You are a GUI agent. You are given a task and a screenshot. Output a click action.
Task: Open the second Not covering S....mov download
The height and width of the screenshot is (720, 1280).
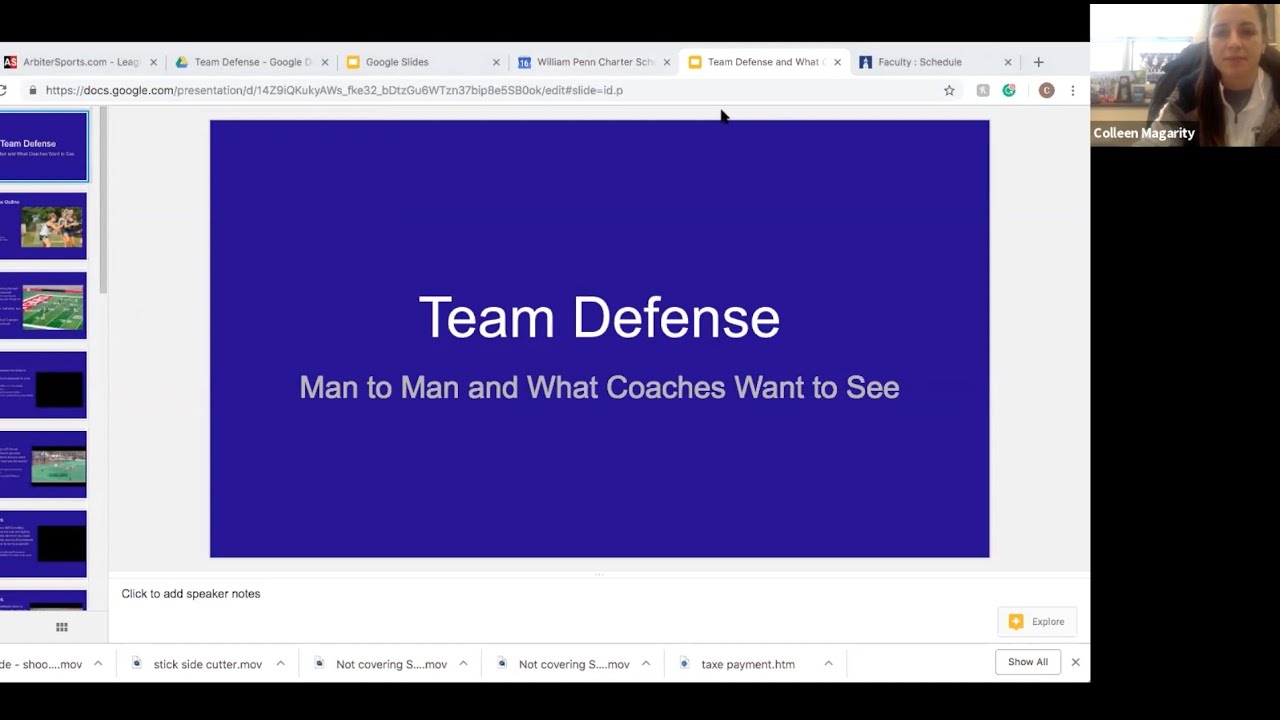pos(564,664)
